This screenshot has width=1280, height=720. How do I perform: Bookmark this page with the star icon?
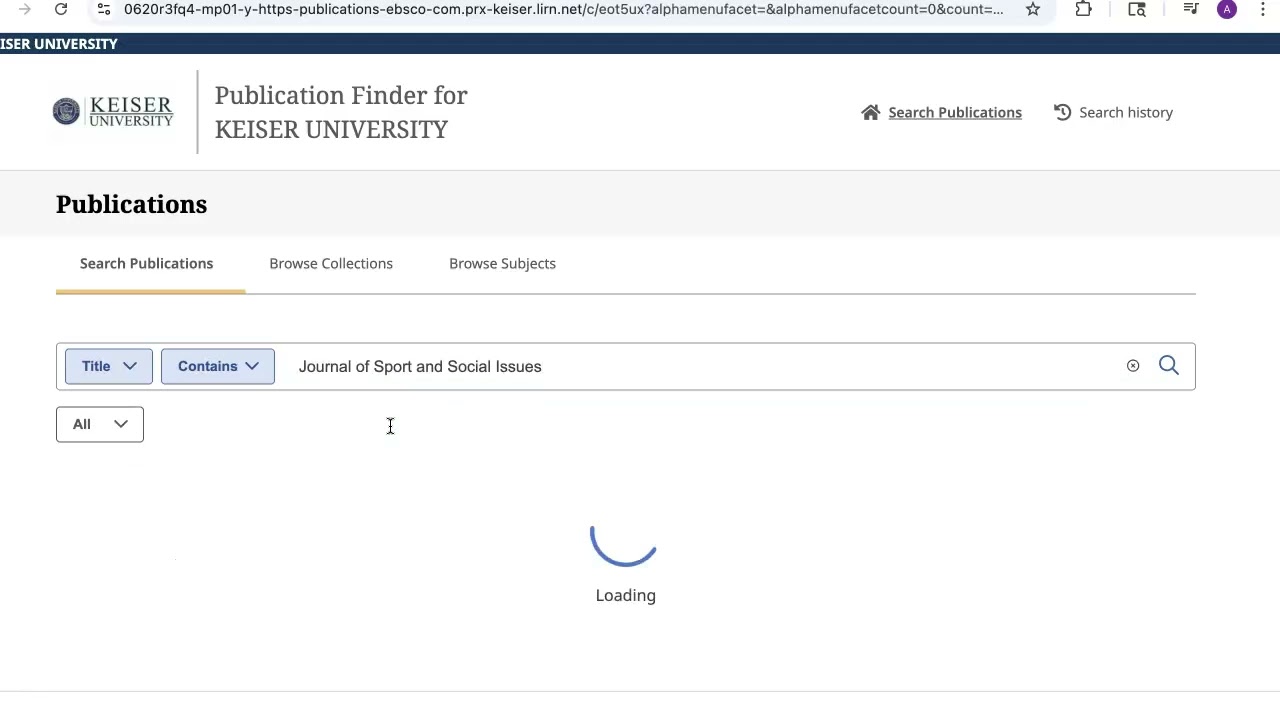pyautogui.click(x=1033, y=9)
